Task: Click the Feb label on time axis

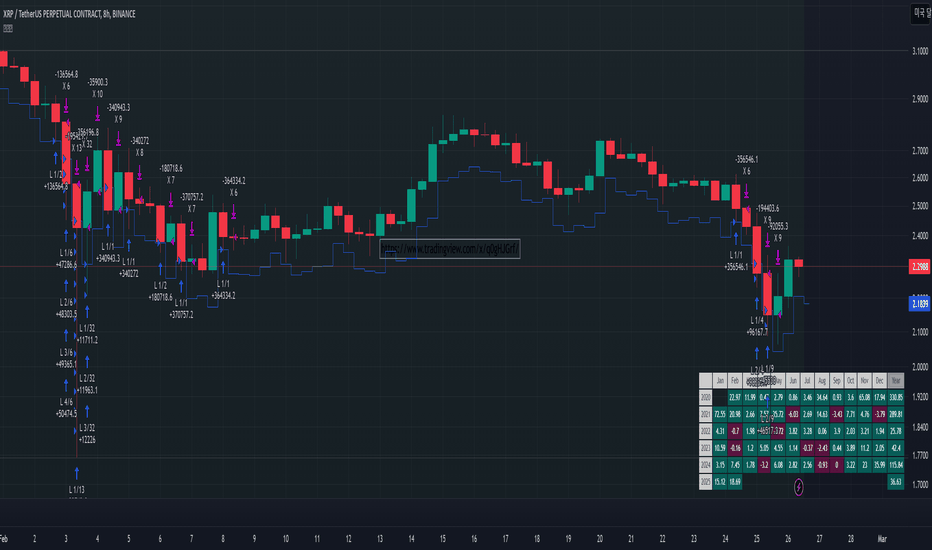Action: coord(4,539)
